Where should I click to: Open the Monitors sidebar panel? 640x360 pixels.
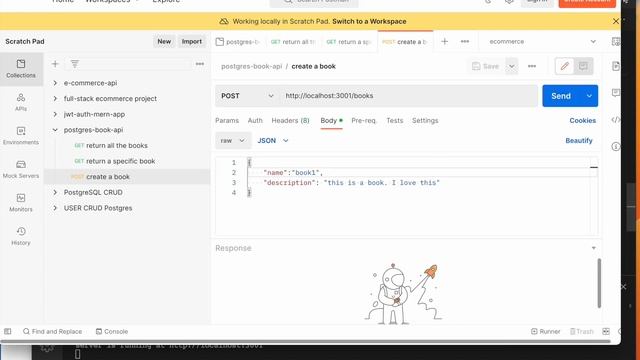tap(21, 202)
